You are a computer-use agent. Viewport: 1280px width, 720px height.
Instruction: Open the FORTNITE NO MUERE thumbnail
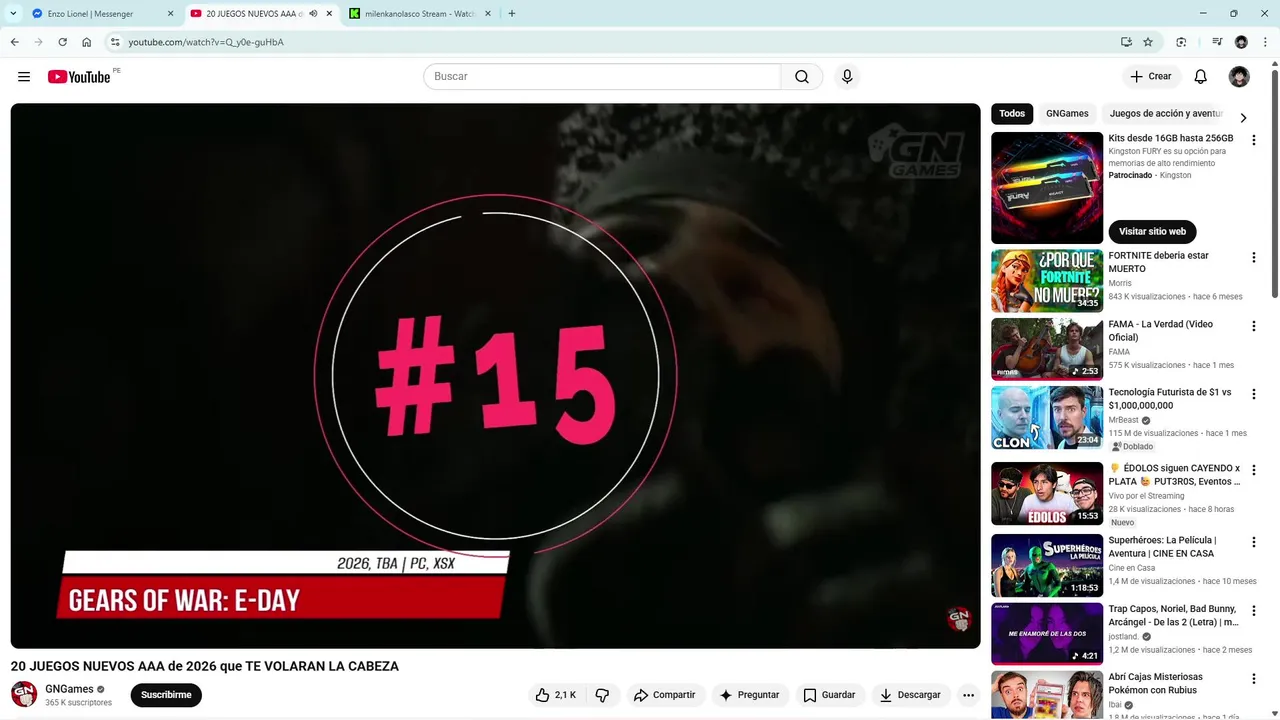1047,281
